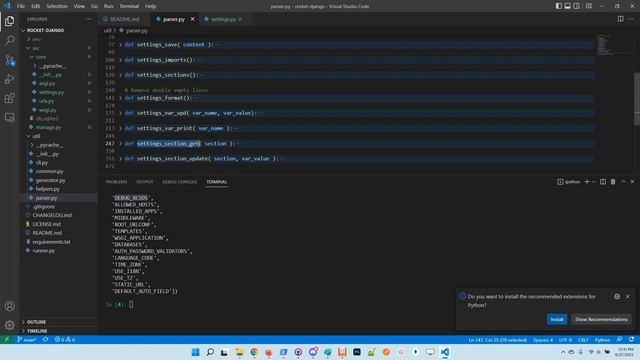Switch to the DEBUG CONSOLE panel tab

pos(180,182)
